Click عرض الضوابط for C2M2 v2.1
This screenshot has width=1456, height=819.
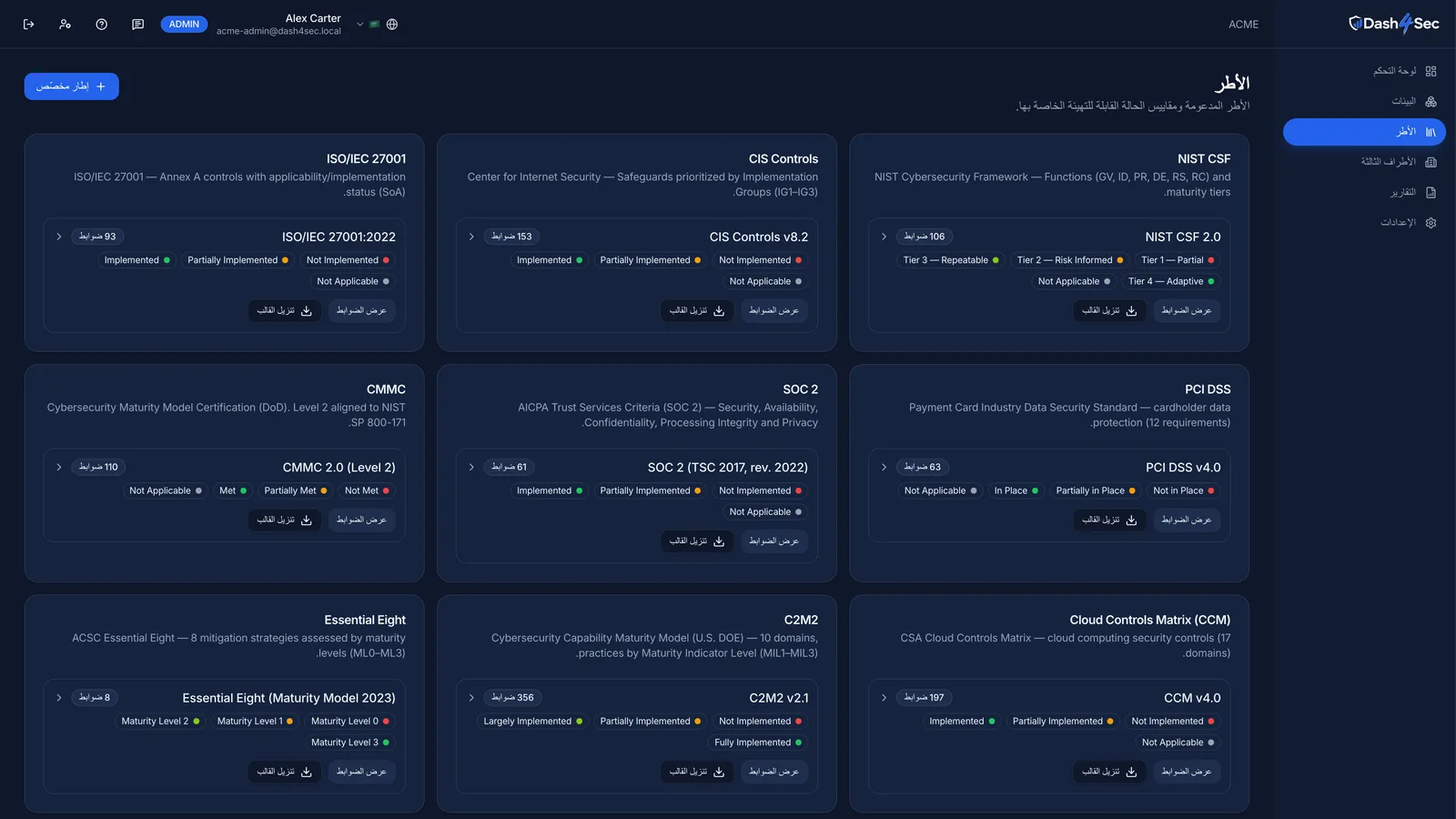pos(773,772)
